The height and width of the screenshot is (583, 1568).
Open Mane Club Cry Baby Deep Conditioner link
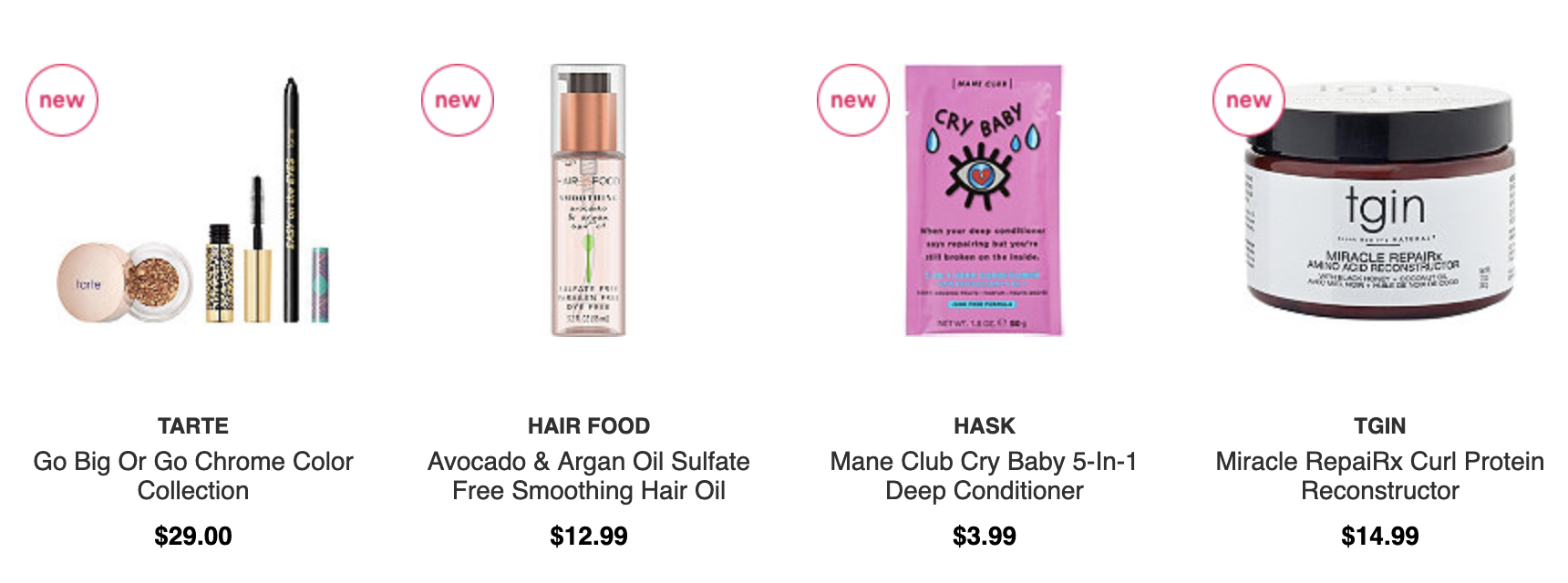[x=985, y=476]
